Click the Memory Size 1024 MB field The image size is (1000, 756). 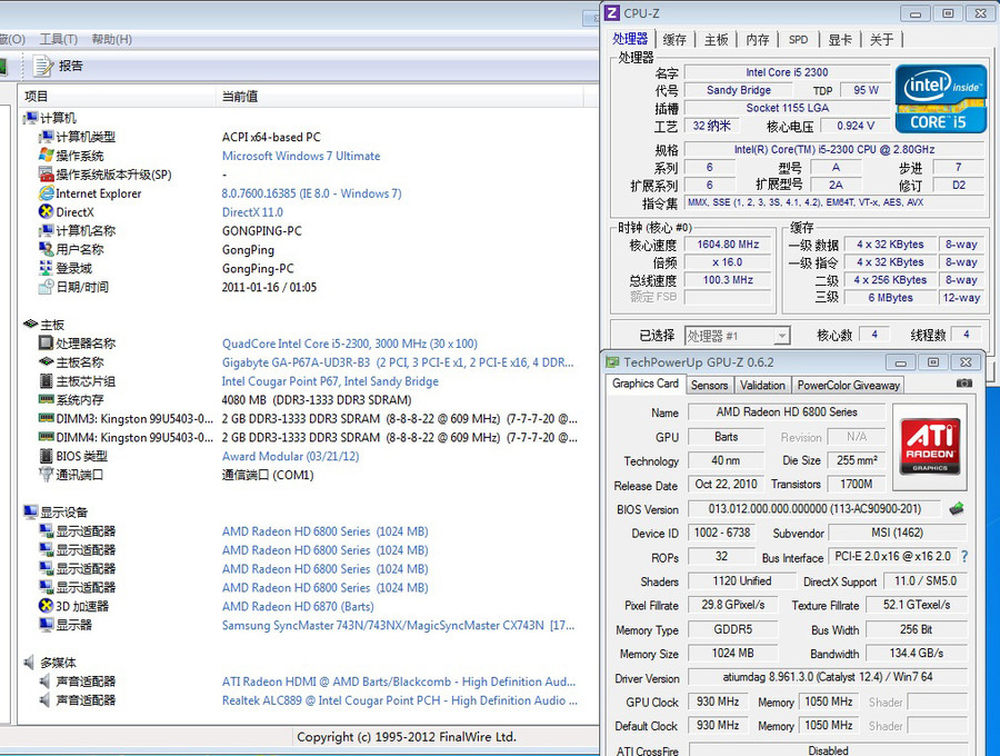tap(732, 653)
